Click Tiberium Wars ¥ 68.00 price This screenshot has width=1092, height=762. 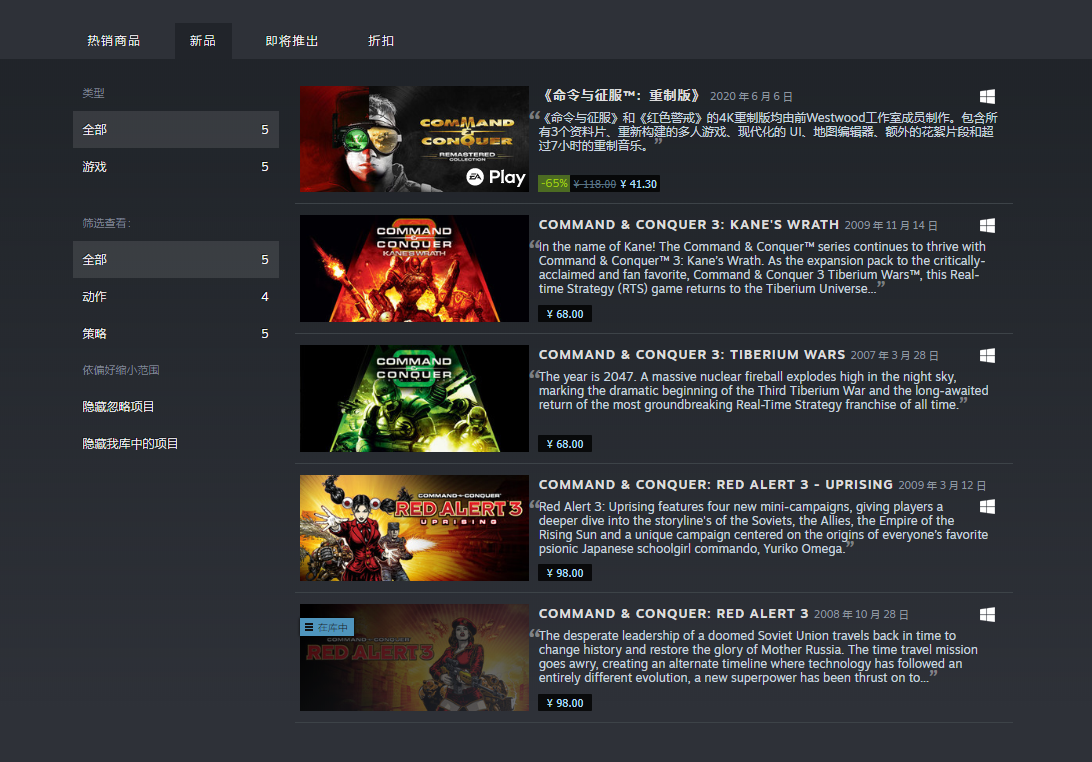[565, 444]
